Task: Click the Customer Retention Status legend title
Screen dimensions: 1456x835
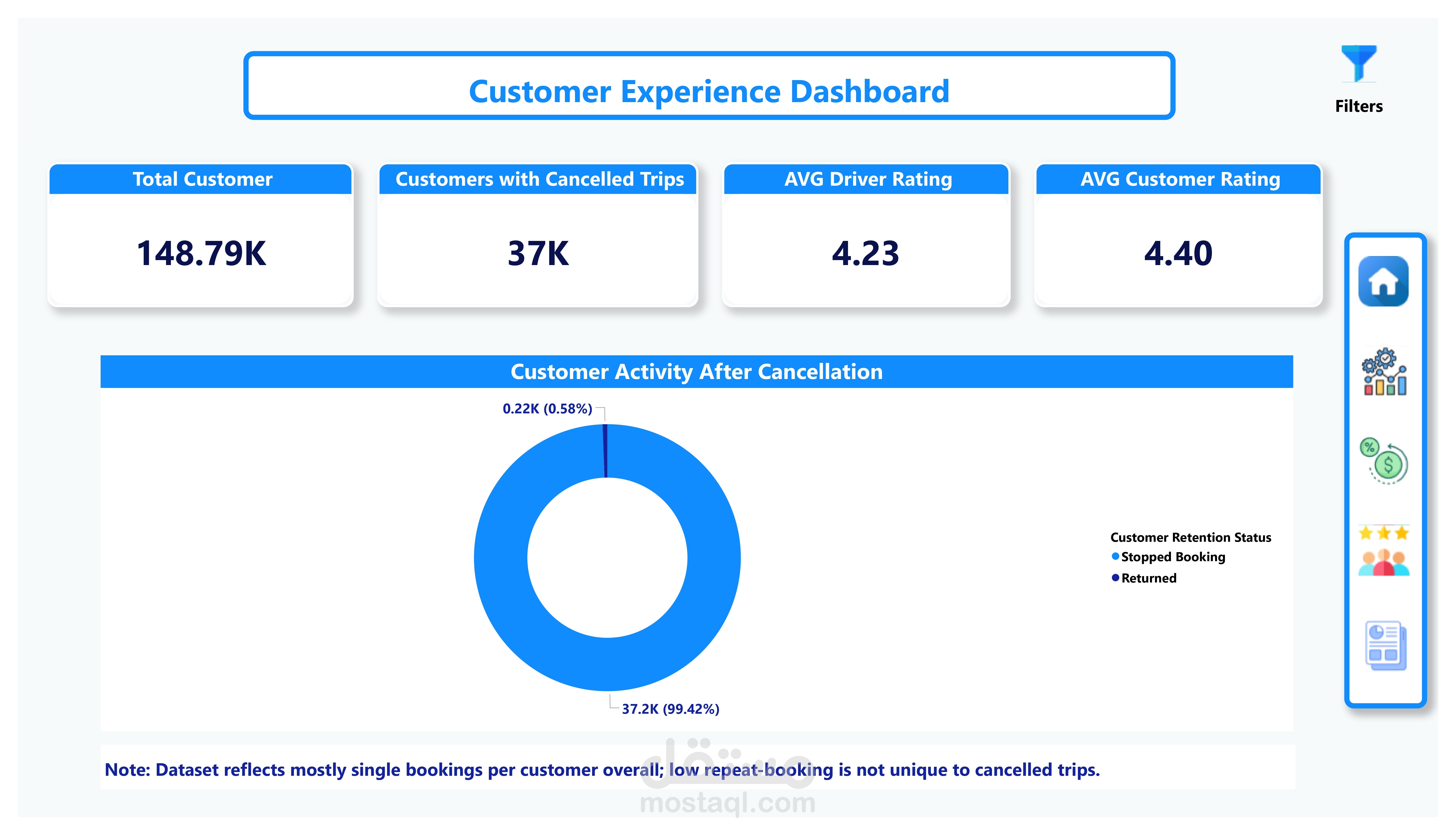Action: [1190, 537]
